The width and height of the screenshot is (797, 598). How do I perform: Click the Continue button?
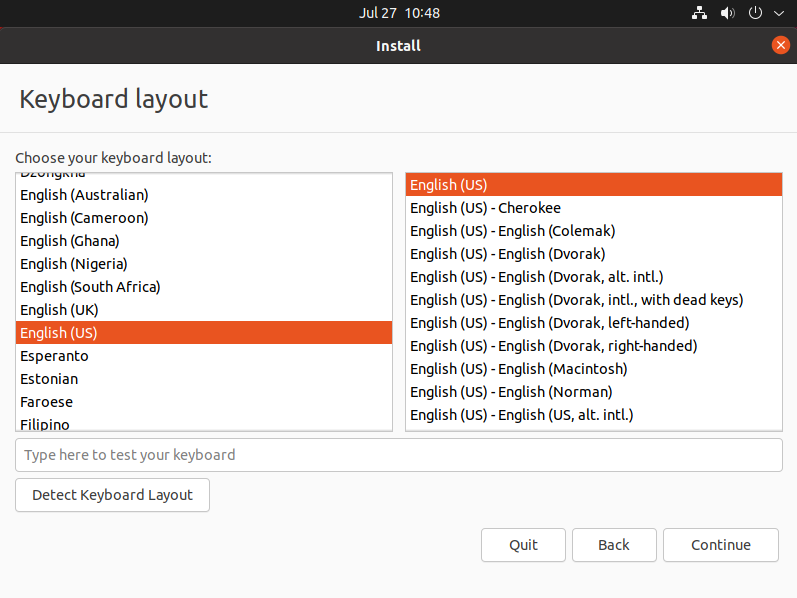(x=721, y=545)
